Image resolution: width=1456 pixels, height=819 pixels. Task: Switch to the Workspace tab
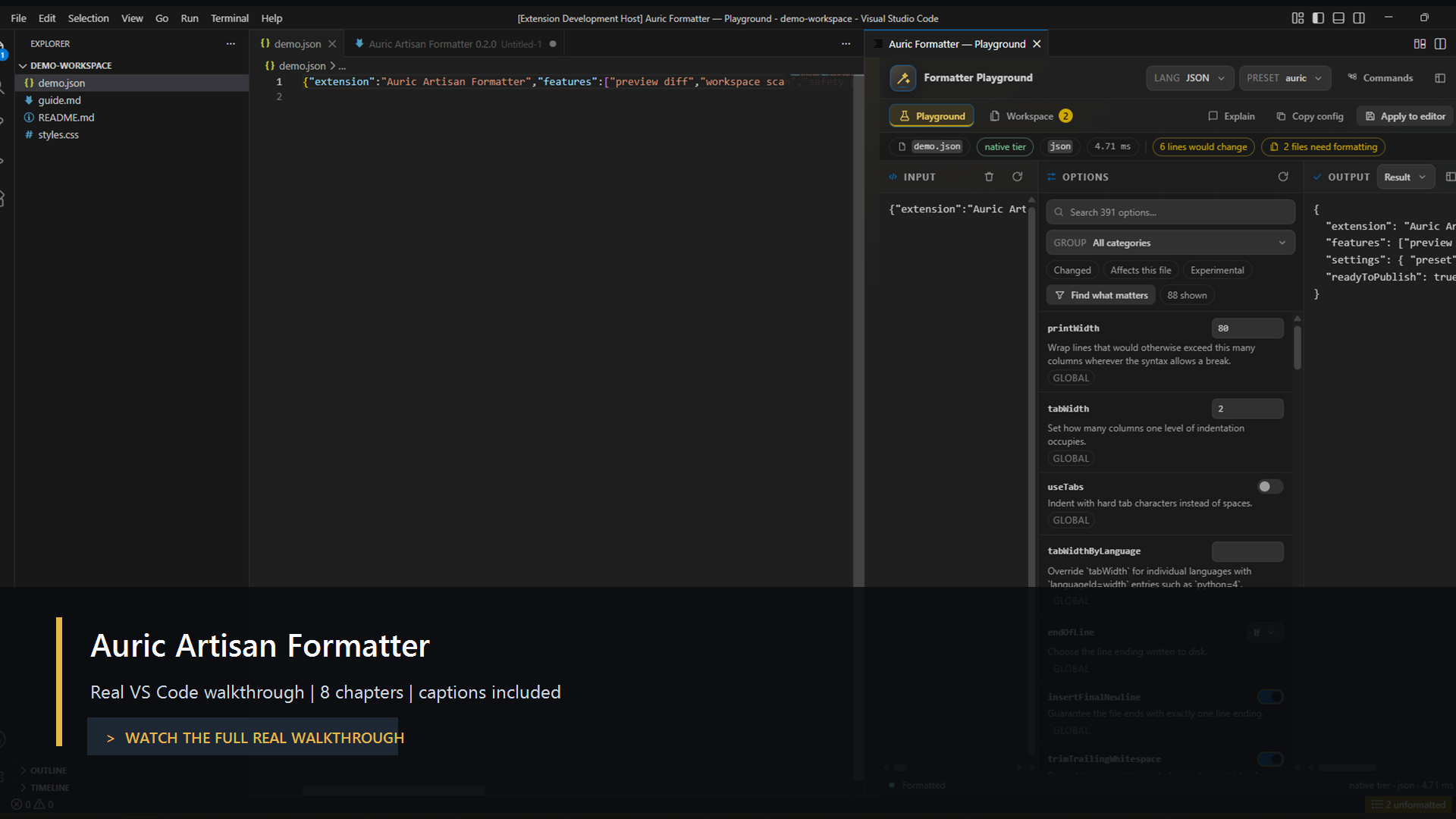(x=1031, y=116)
